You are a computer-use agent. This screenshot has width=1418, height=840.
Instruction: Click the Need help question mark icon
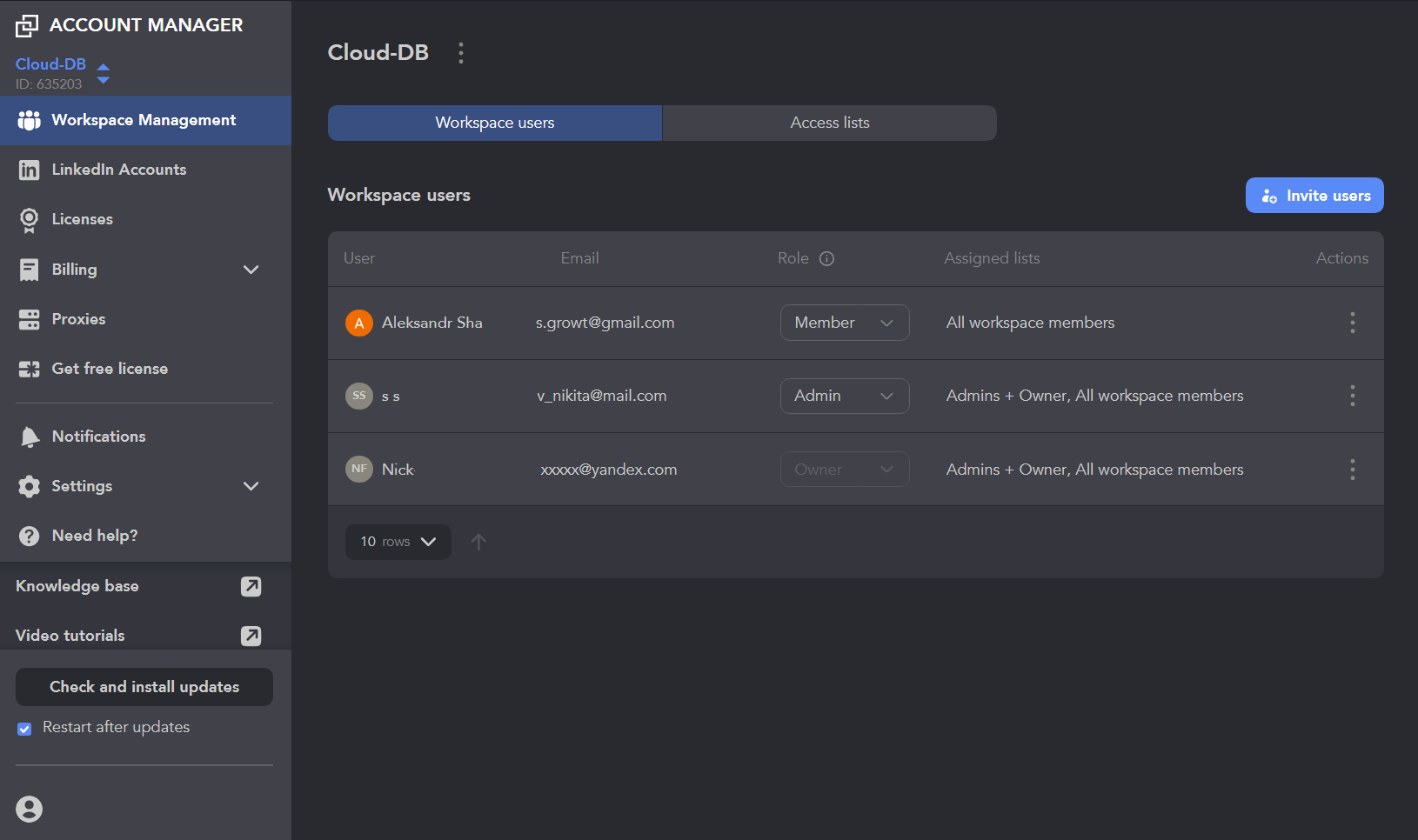pyautogui.click(x=29, y=536)
